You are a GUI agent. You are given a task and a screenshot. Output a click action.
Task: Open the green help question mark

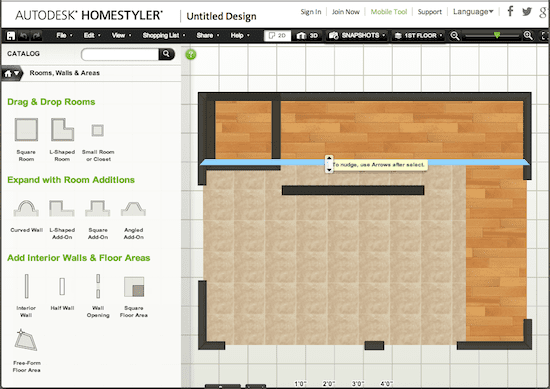(x=191, y=54)
